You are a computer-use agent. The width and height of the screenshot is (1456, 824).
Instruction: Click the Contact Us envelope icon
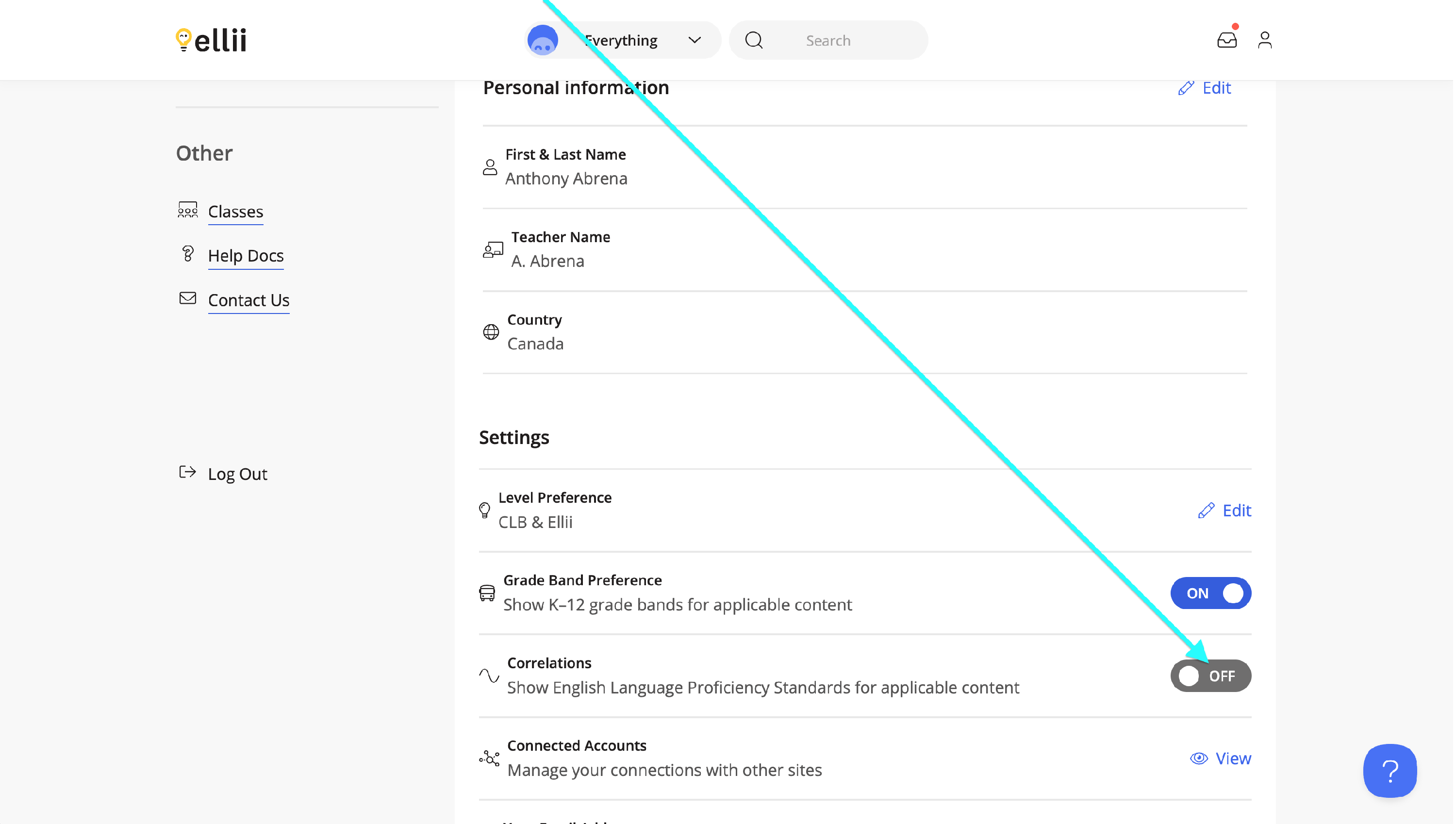188,299
